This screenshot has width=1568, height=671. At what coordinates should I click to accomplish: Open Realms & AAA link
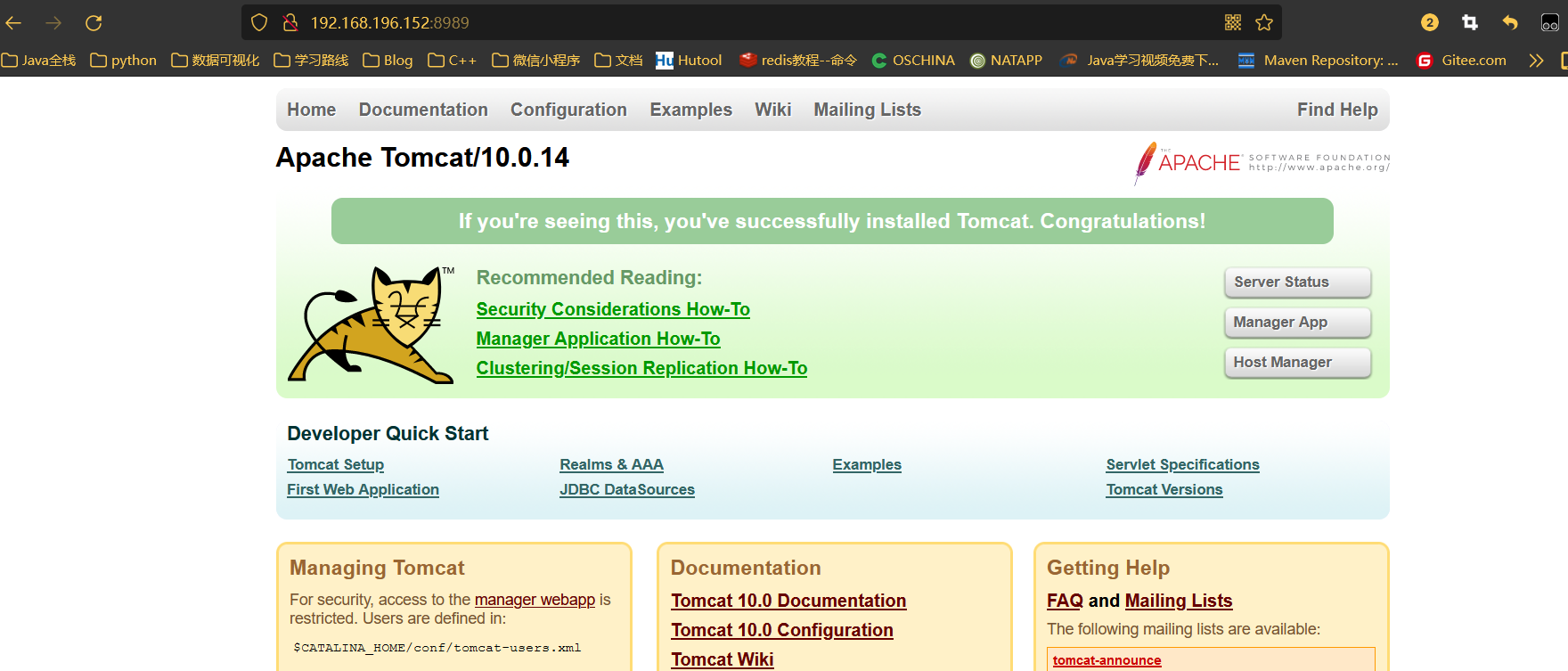(x=611, y=464)
